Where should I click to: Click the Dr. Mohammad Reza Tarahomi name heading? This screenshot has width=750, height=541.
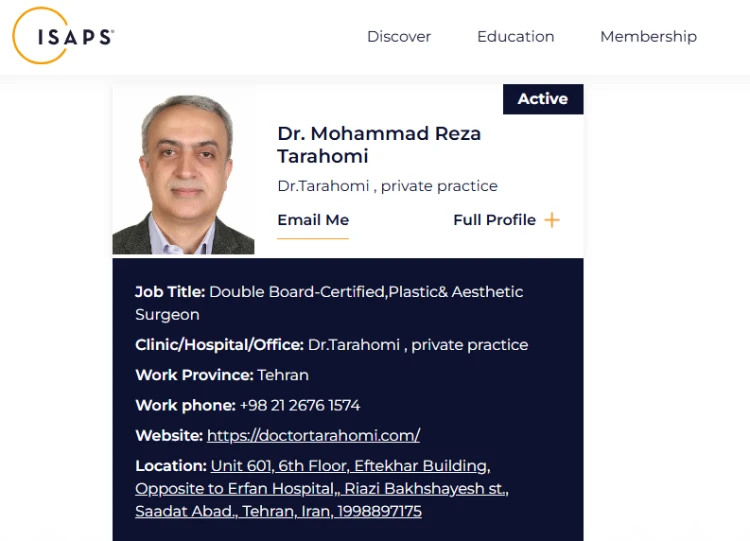378,145
